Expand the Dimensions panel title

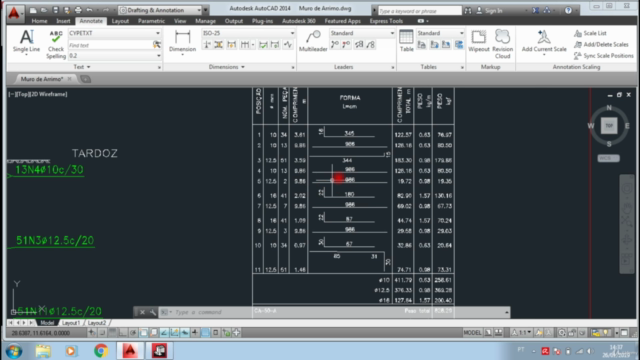click(x=227, y=67)
